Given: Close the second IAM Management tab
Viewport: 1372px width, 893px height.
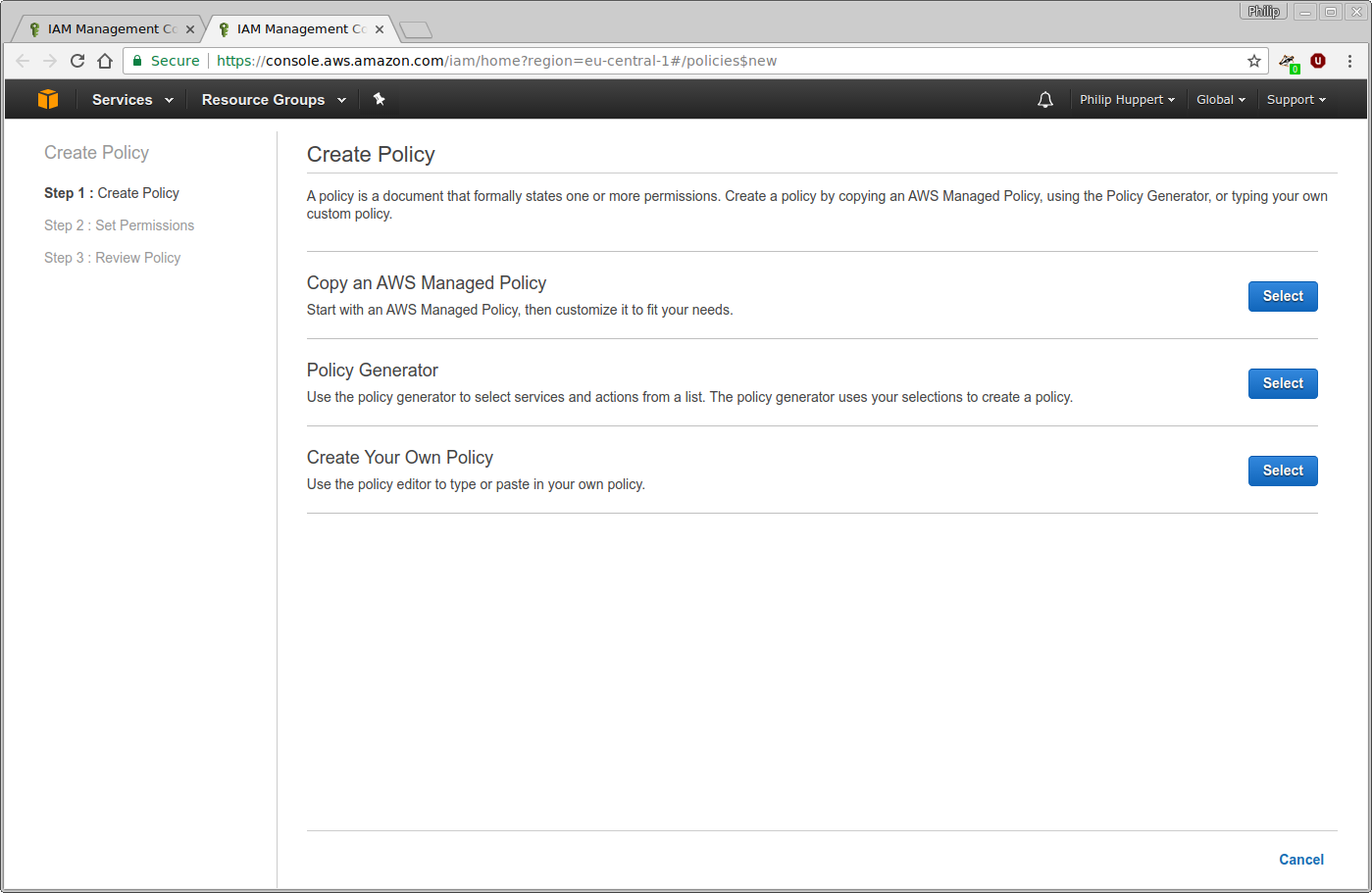Looking at the screenshot, I should coord(380,29).
